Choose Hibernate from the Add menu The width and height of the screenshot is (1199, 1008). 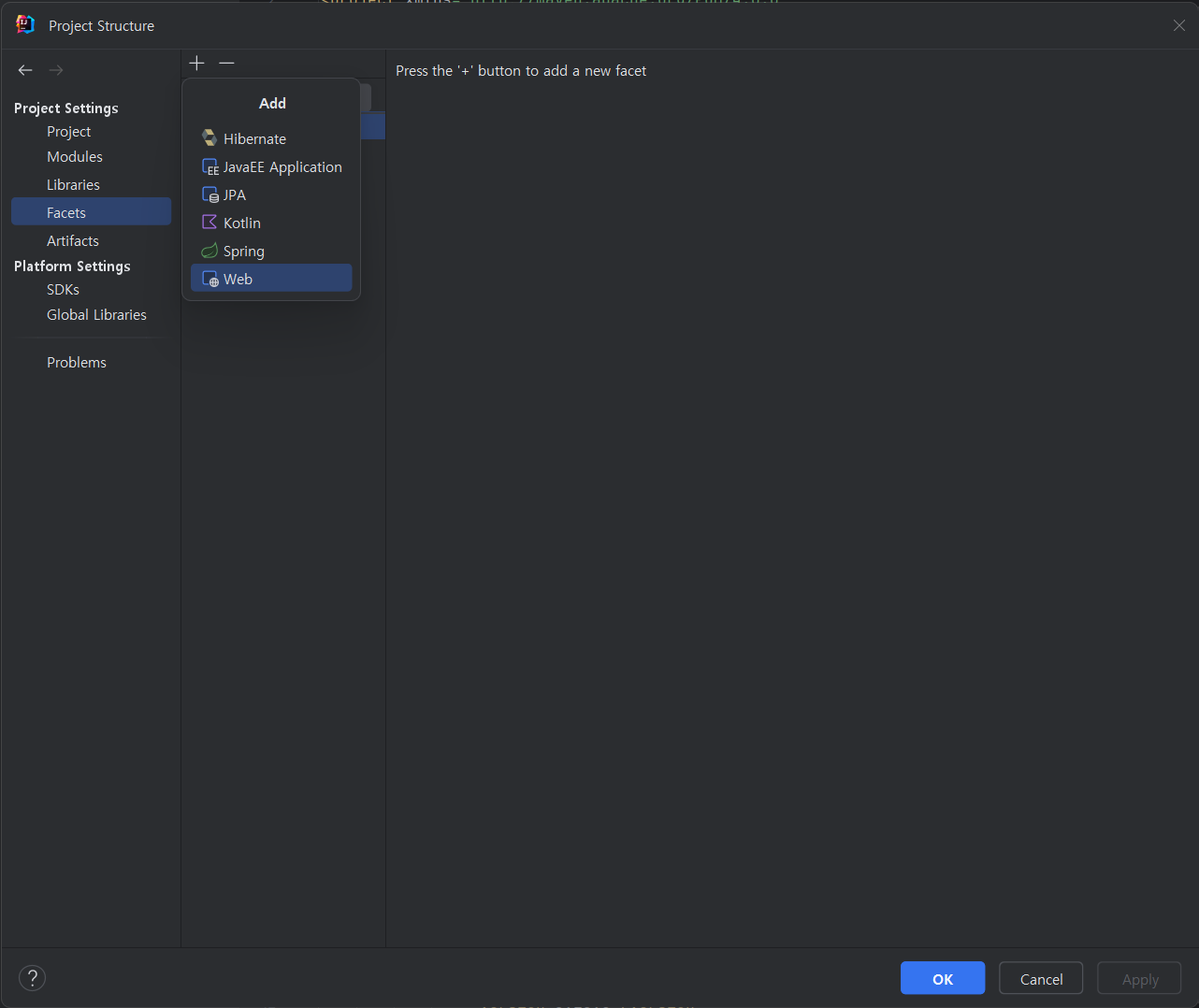click(x=271, y=138)
